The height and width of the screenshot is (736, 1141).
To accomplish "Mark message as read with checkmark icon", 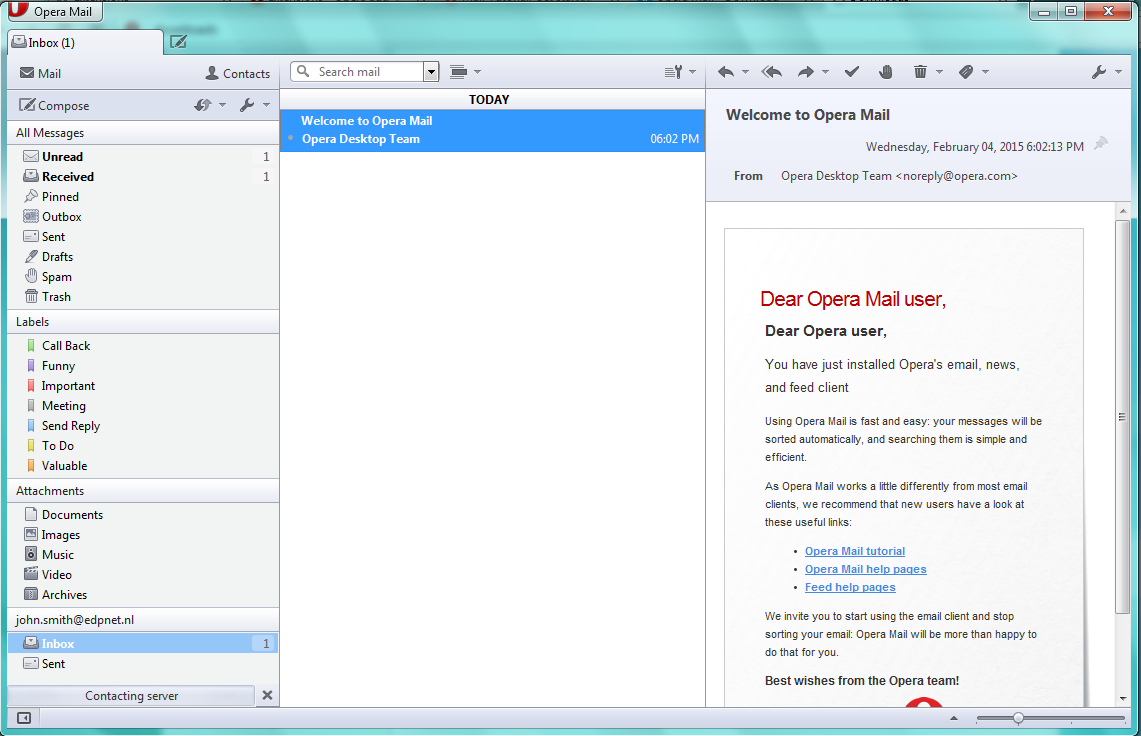I will click(851, 72).
